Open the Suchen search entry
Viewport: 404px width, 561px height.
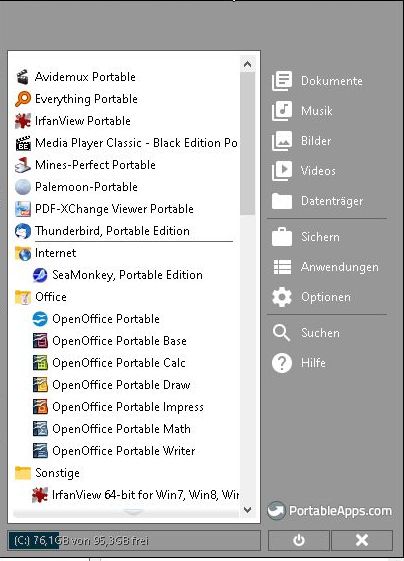306,333
